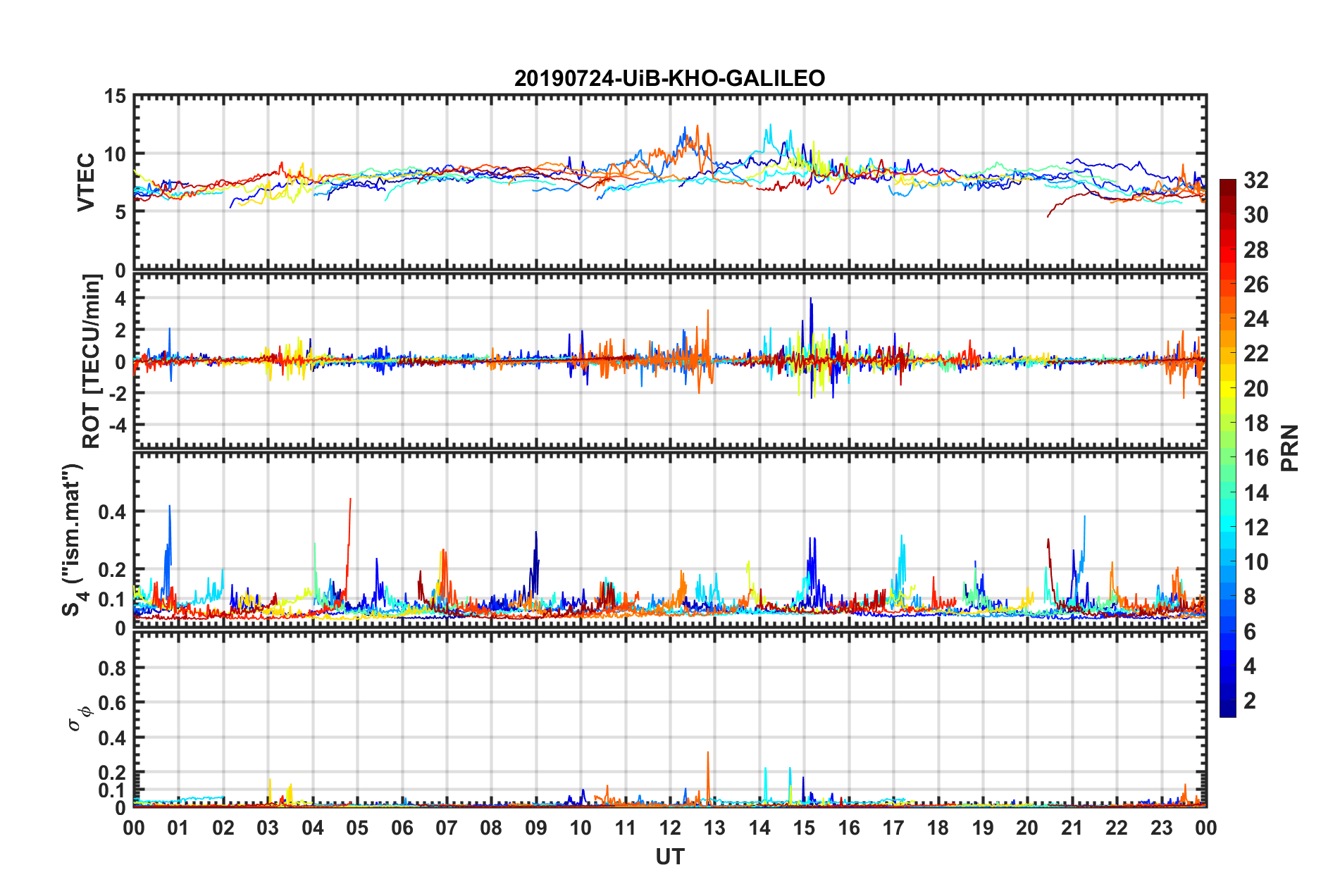Click ROT y-axis tick 4
The image size is (1340, 896).
pos(121,299)
